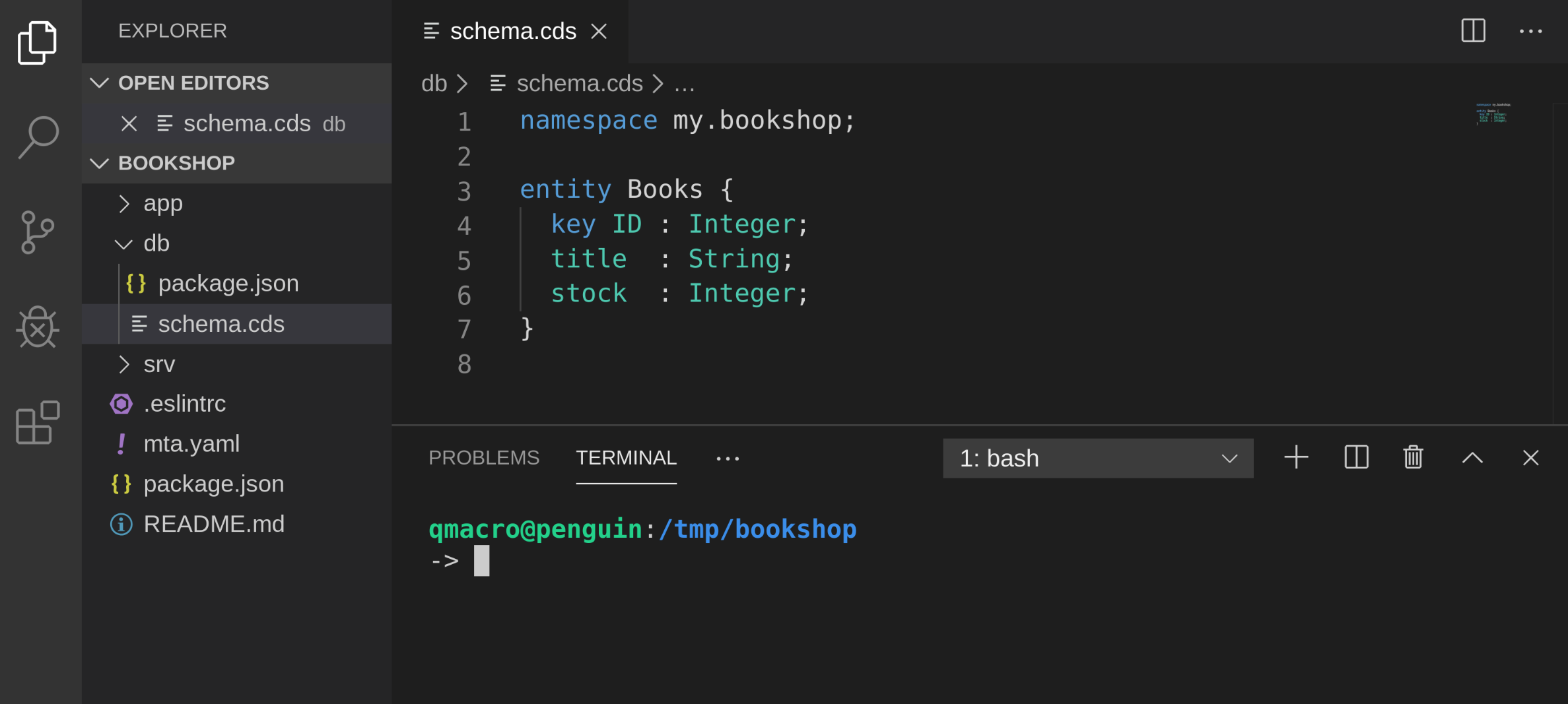This screenshot has width=1568, height=704.
Task: Open the root package.json file
Action: (x=237, y=484)
